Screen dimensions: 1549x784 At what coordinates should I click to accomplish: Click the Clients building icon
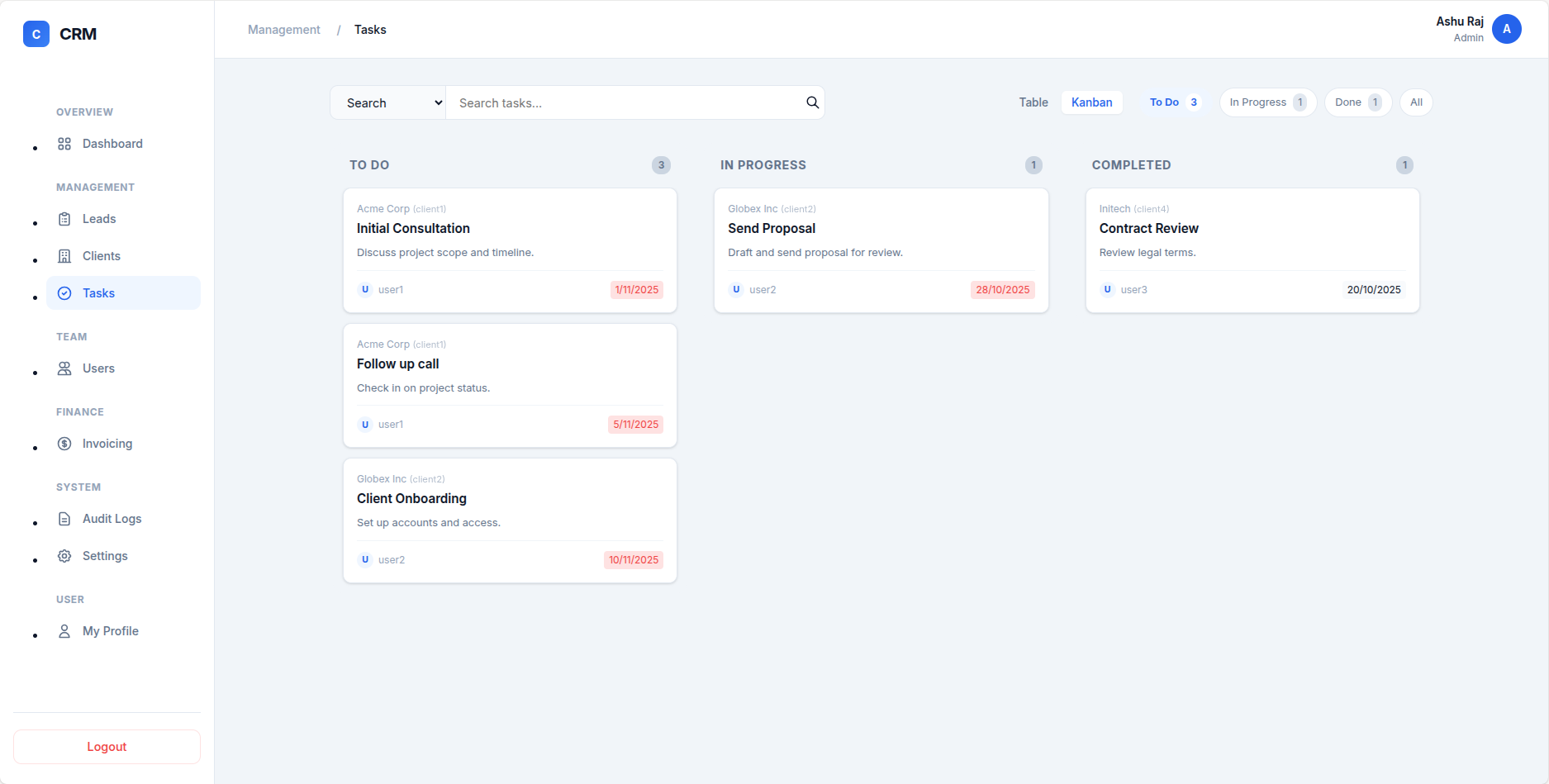pyautogui.click(x=64, y=255)
